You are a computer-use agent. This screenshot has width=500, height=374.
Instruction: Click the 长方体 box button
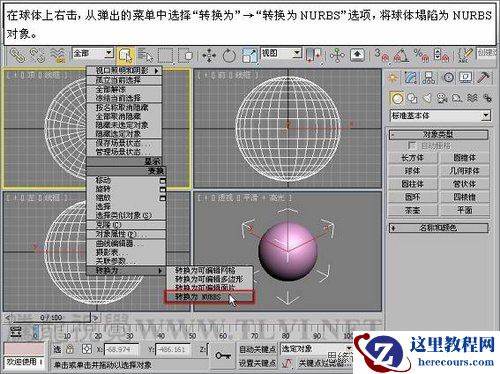click(413, 158)
